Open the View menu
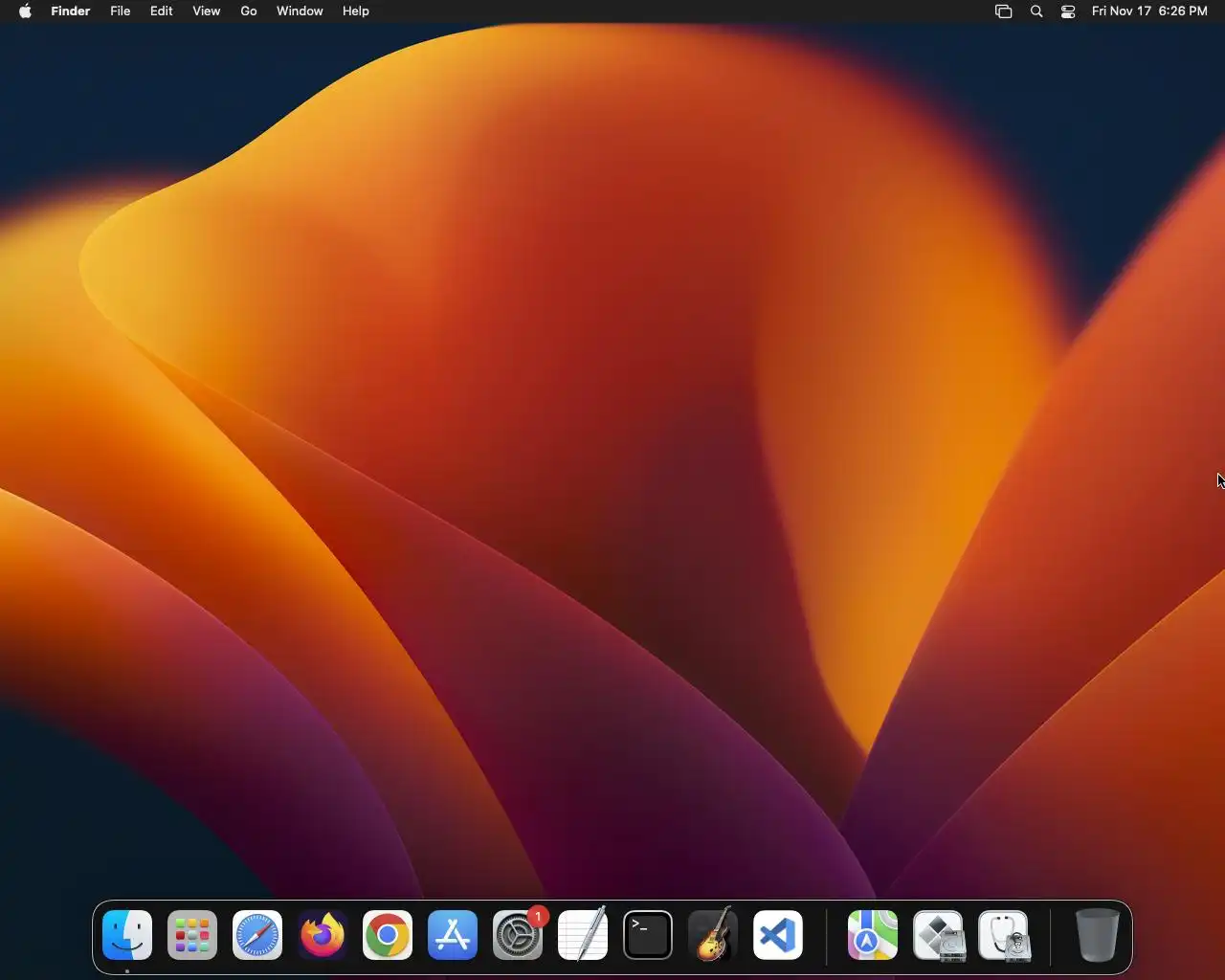The height and width of the screenshot is (980, 1225). (x=207, y=11)
